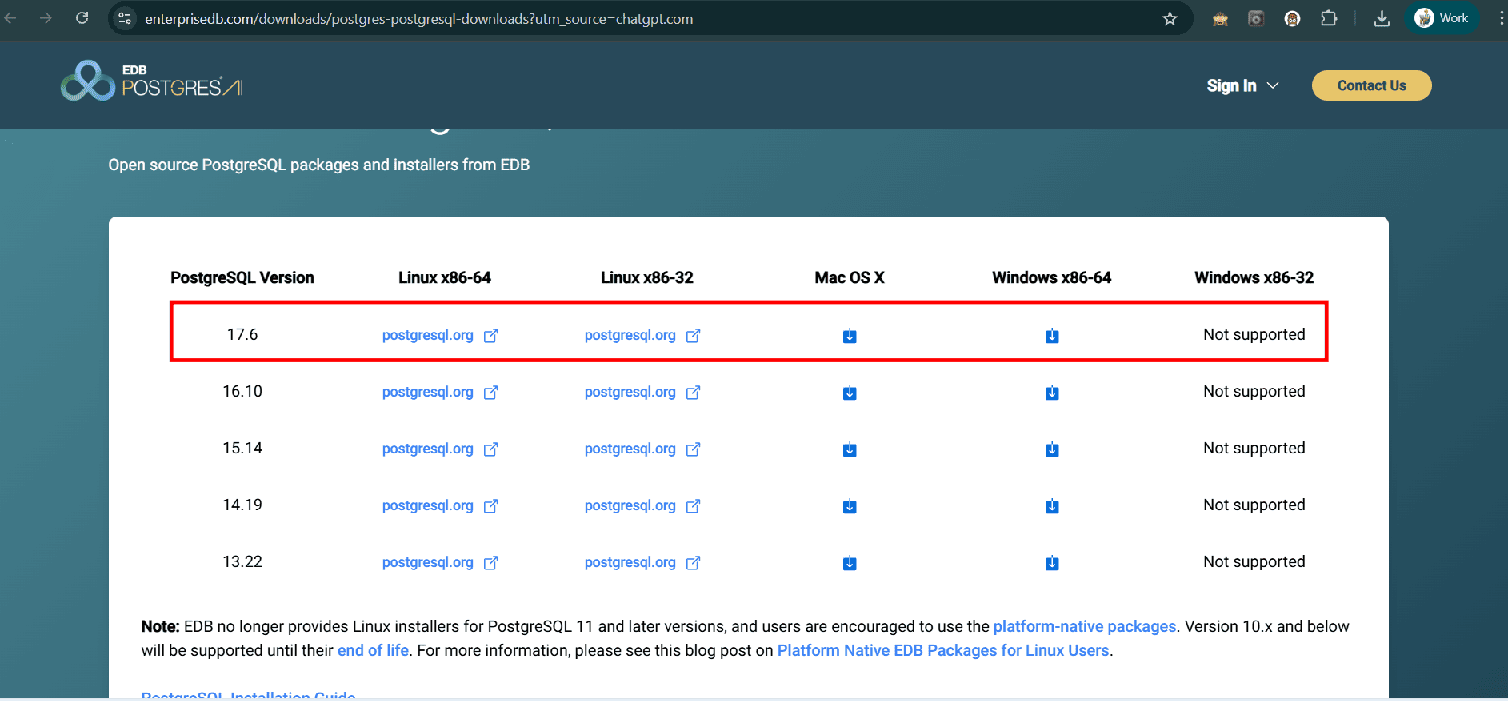The width and height of the screenshot is (1508, 701).
Task: Open postgresql.org link for 15.14 Linux x86-32
Action: coord(642,449)
